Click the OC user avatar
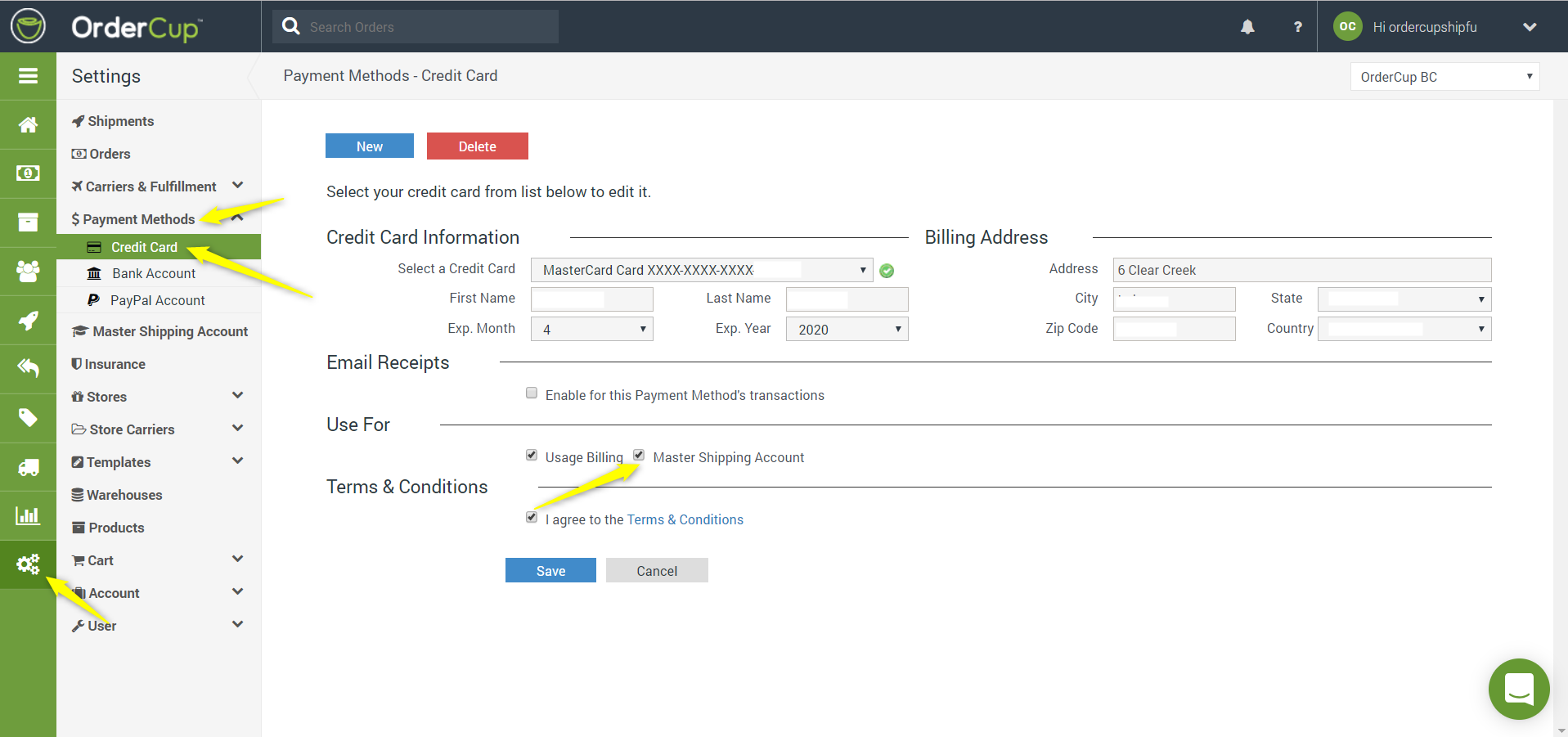 point(1347,26)
